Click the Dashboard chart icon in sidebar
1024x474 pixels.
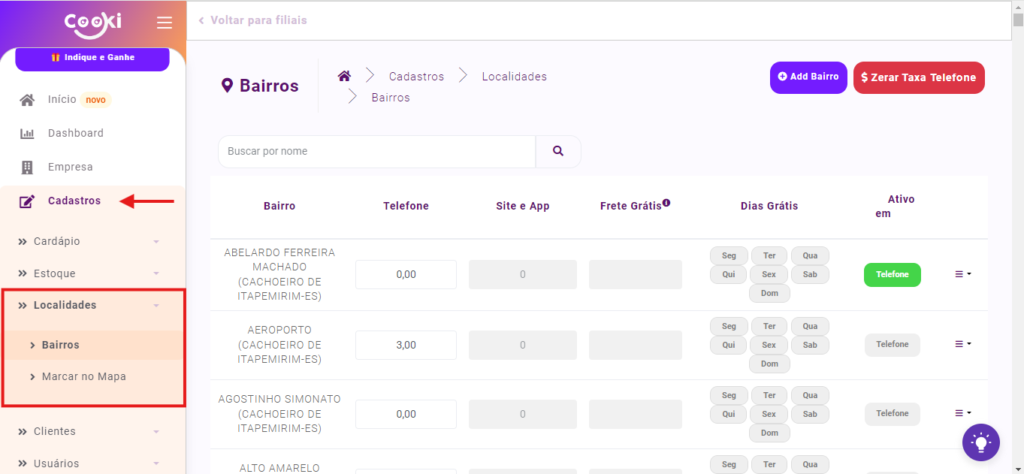click(x=28, y=133)
